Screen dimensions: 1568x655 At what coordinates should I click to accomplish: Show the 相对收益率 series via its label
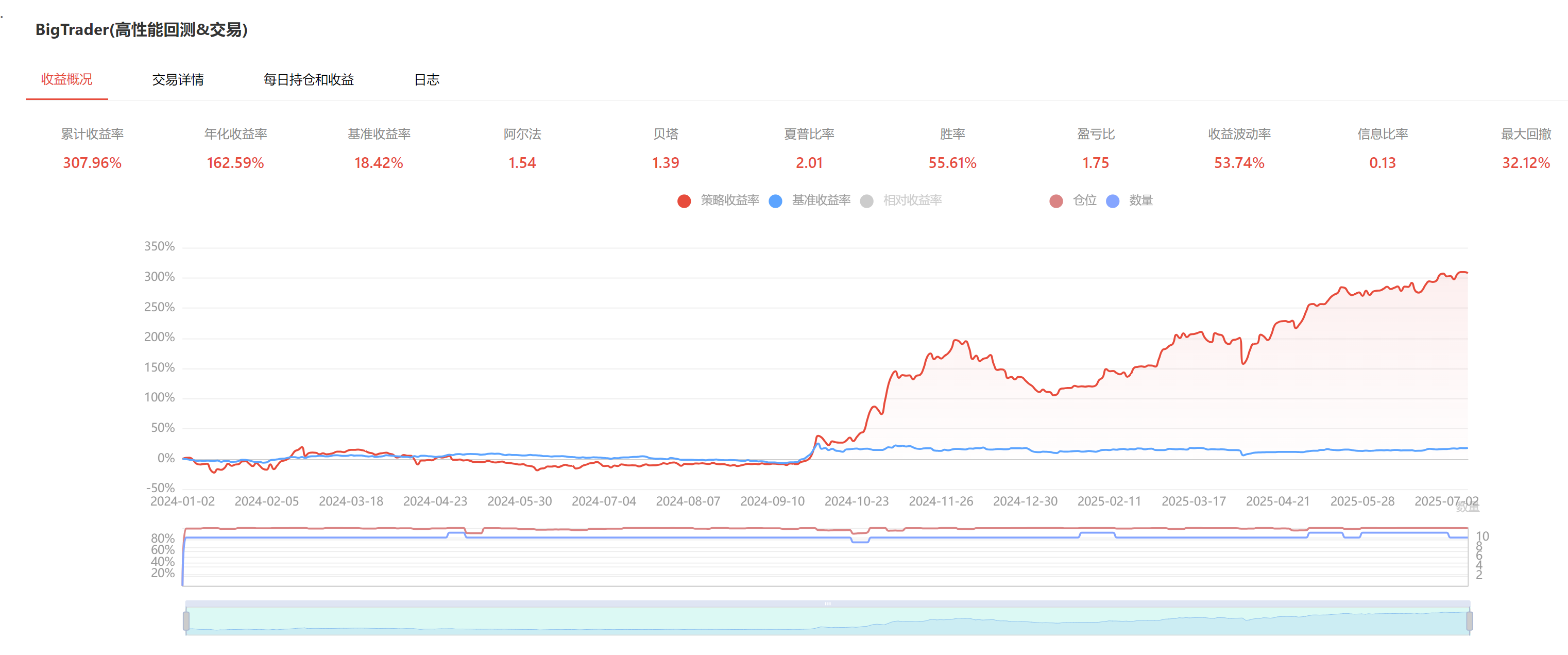pyautogui.click(x=912, y=200)
